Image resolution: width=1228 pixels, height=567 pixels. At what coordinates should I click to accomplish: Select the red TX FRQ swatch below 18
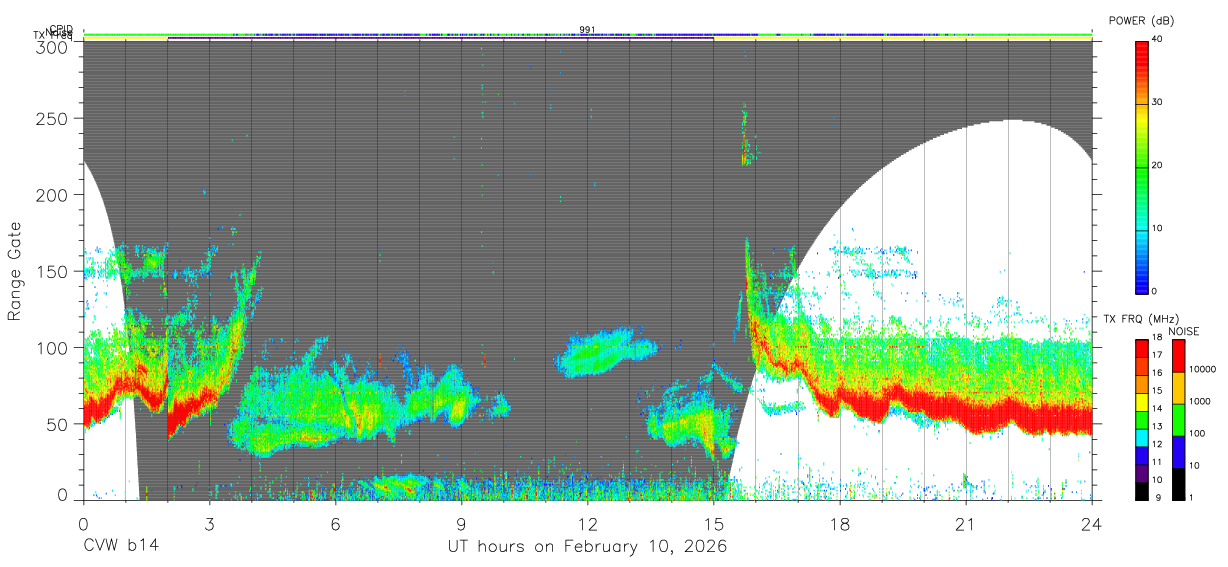(1143, 349)
